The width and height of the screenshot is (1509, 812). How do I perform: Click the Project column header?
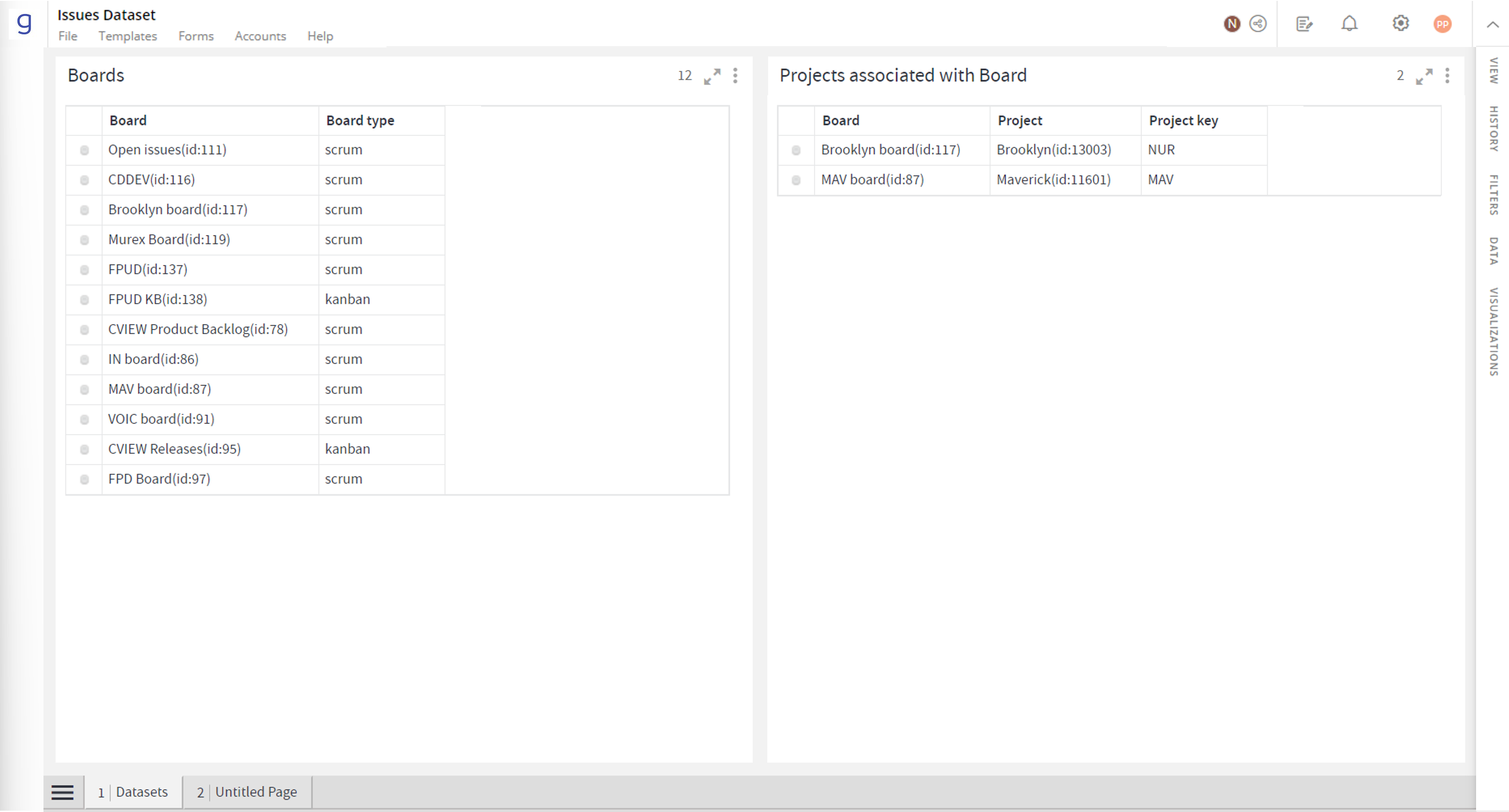1065,121
